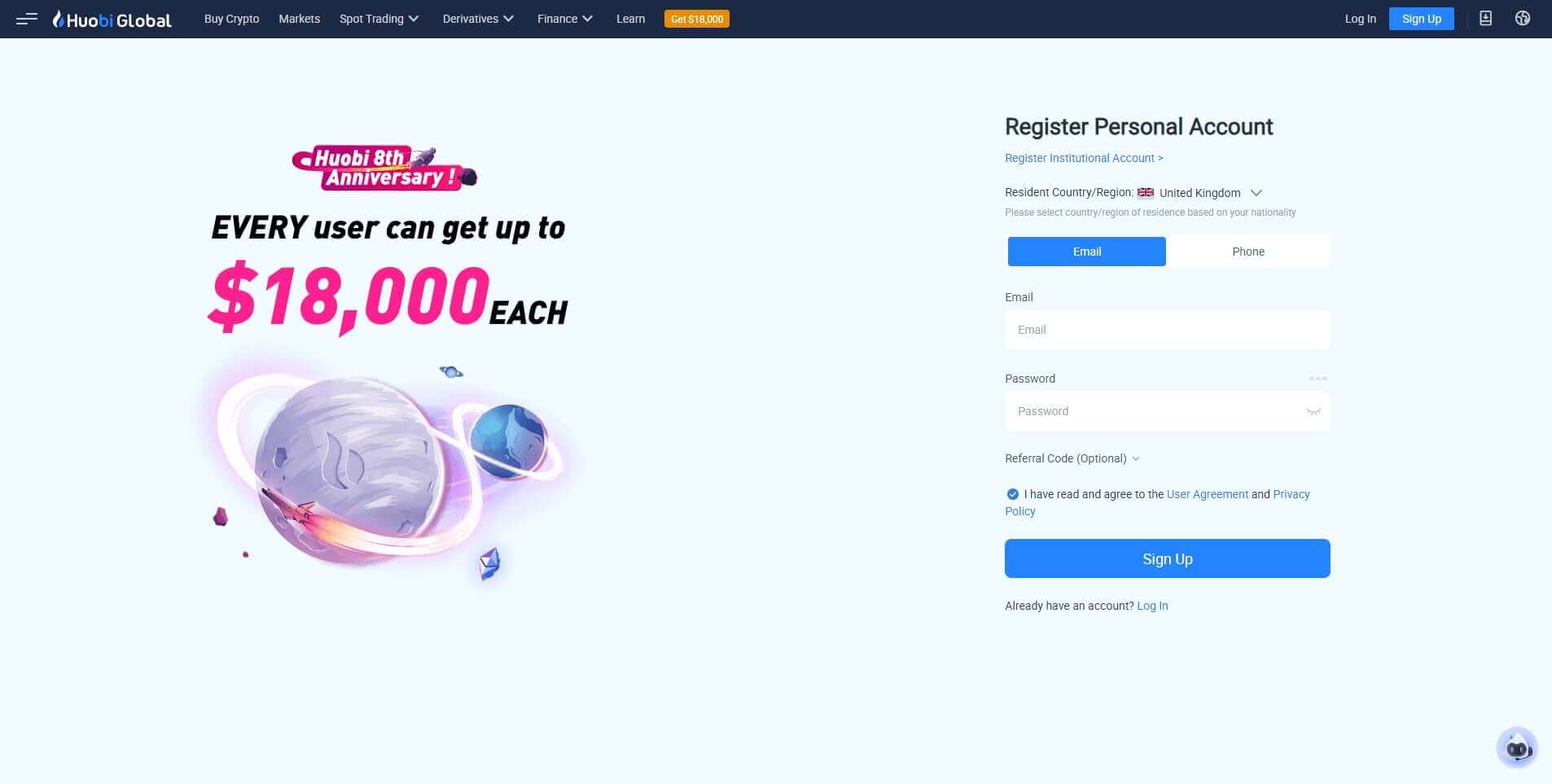
Task: Expand the Spot Trading menu
Action: click(379, 19)
